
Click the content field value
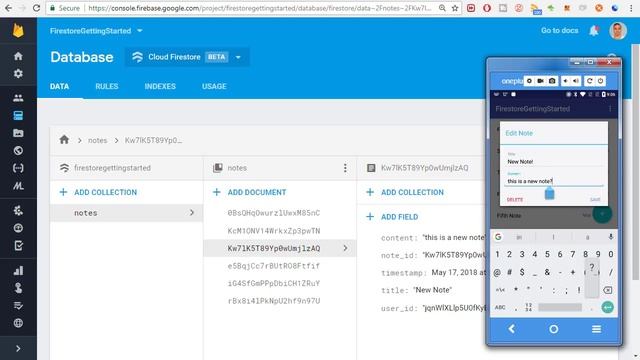pos(454,238)
